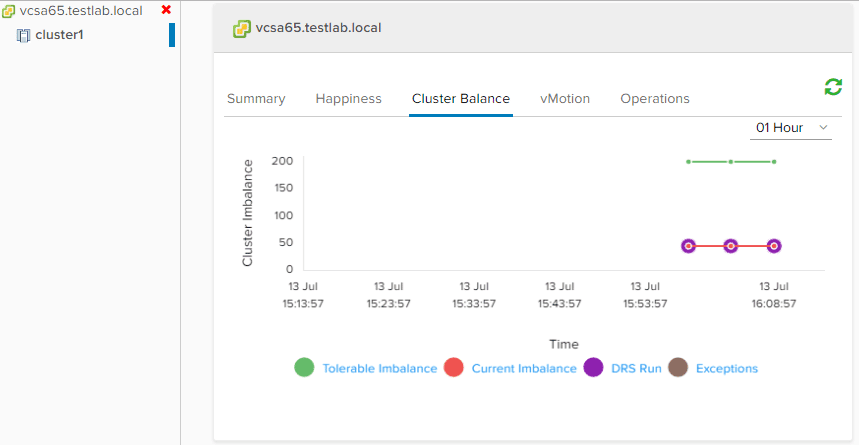Switch to the Summary tab

tap(256, 99)
